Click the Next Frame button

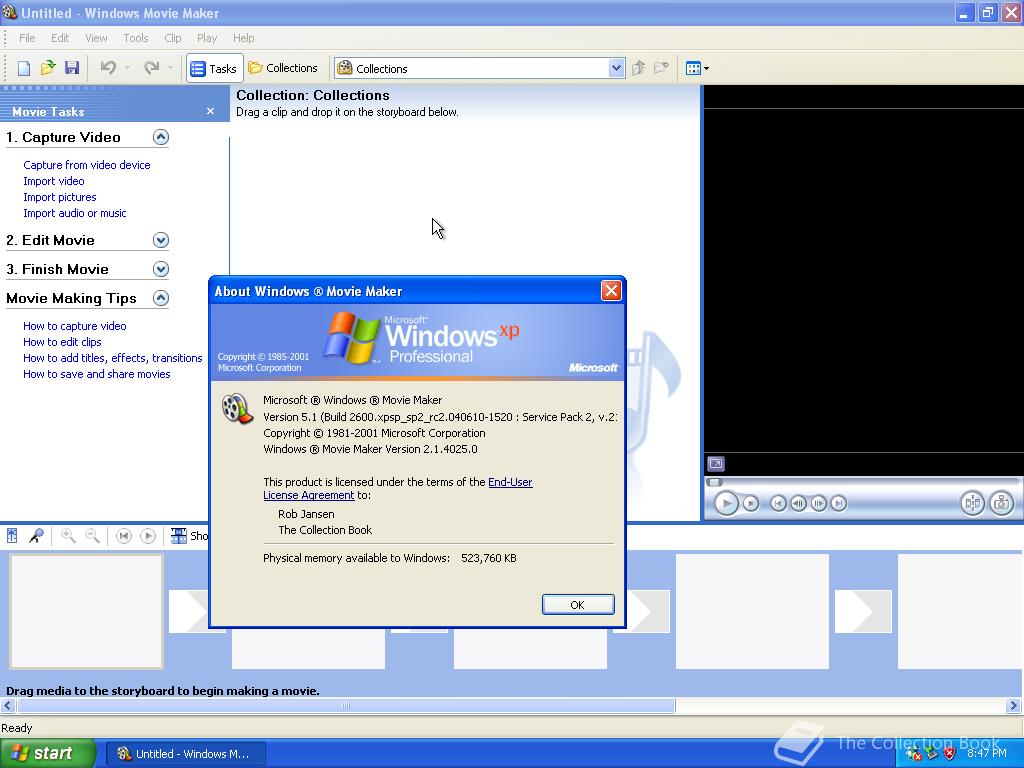[818, 504]
